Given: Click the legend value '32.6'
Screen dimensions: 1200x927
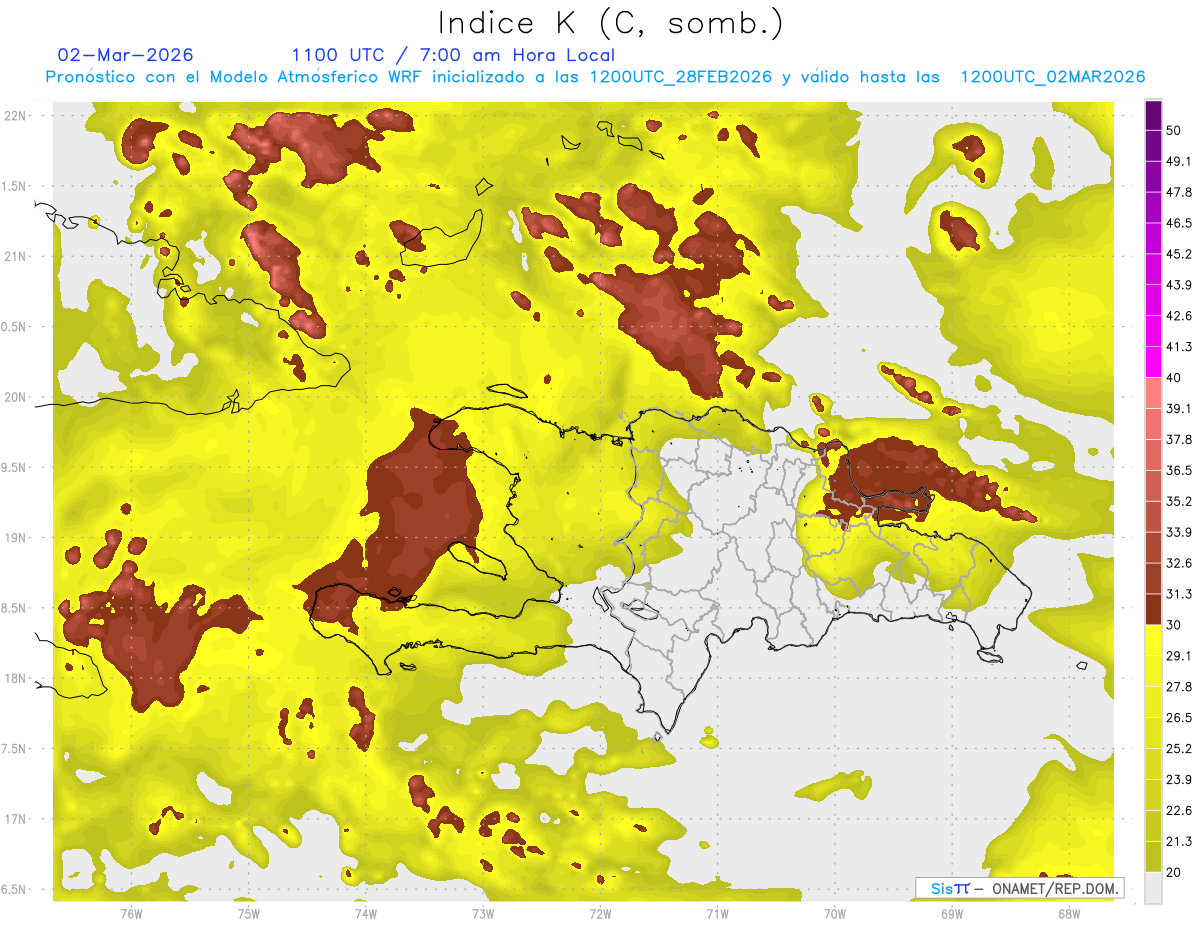Looking at the screenshot, I should (x=1179, y=564).
